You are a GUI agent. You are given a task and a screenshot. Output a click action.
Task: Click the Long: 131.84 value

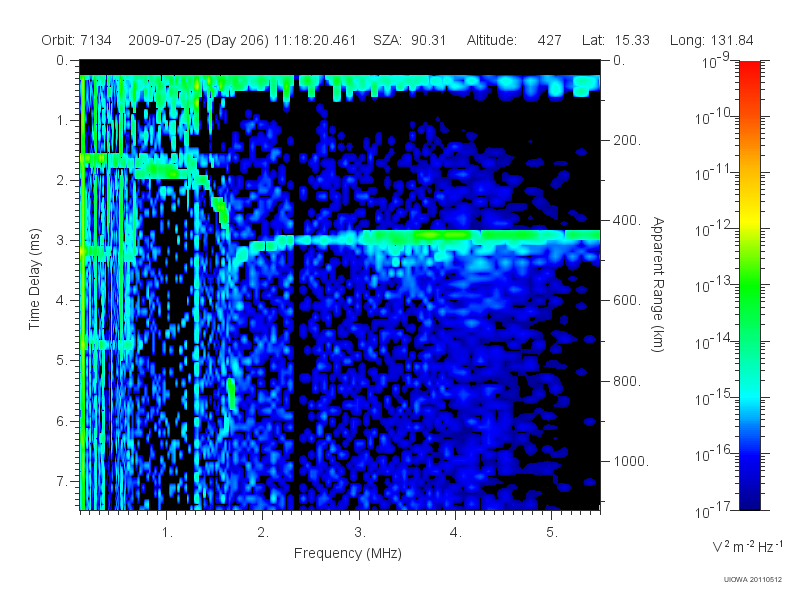coord(712,40)
